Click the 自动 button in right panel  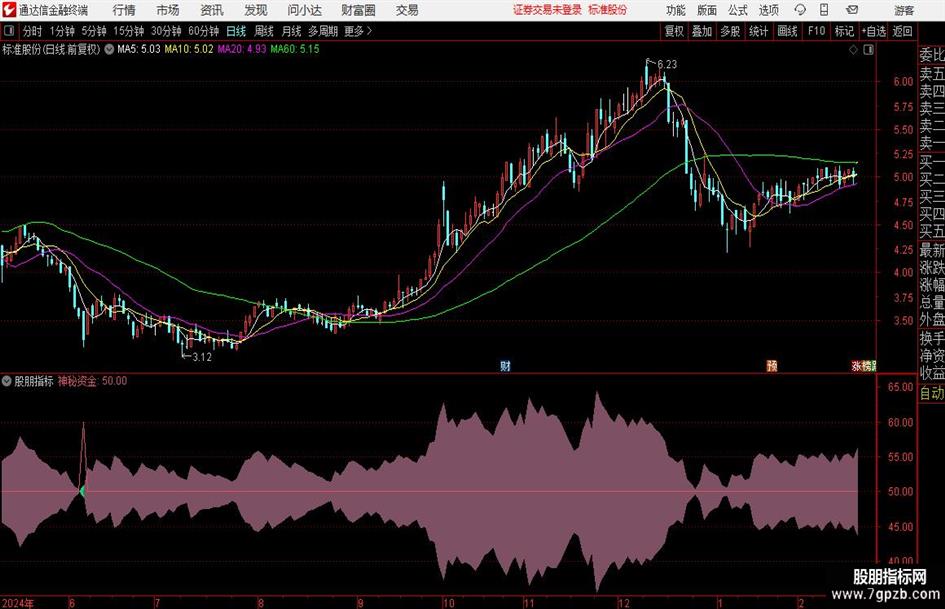coord(932,393)
